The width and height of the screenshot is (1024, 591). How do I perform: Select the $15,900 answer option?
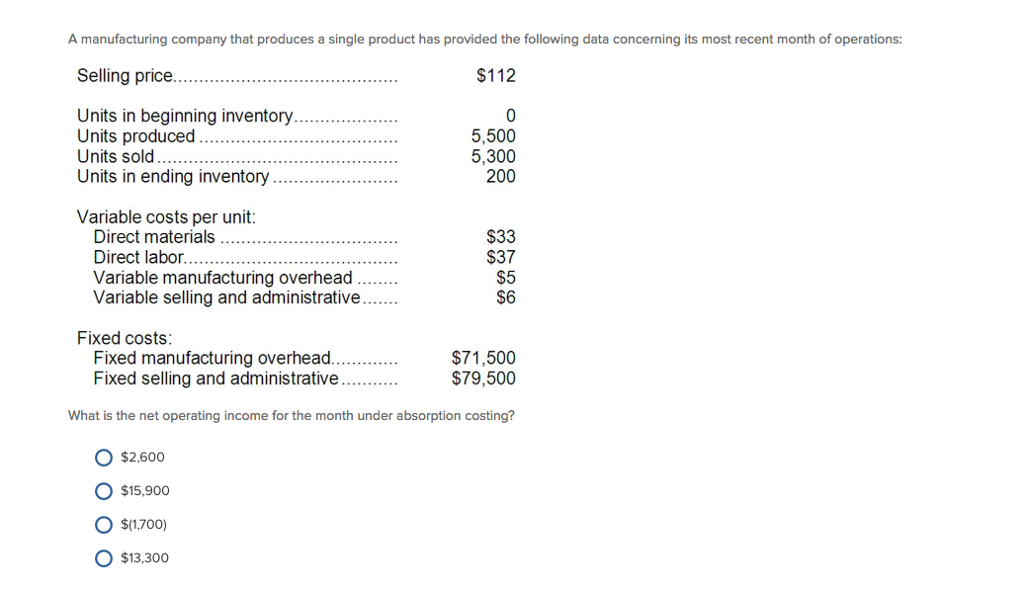(x=103, y=491)
